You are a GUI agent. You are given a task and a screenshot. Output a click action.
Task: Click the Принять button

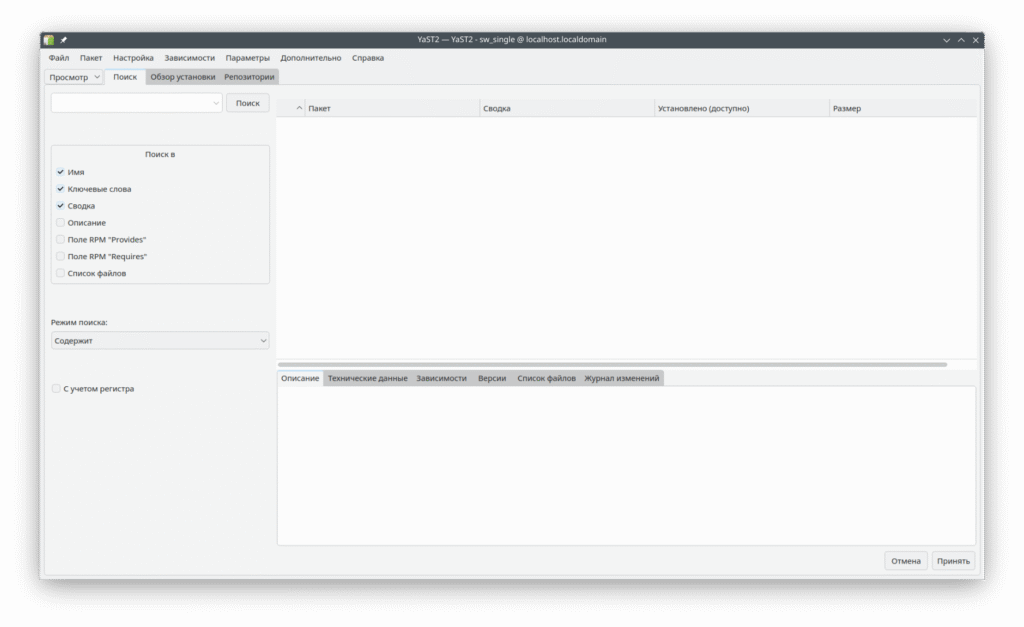(x=953, y=561)
